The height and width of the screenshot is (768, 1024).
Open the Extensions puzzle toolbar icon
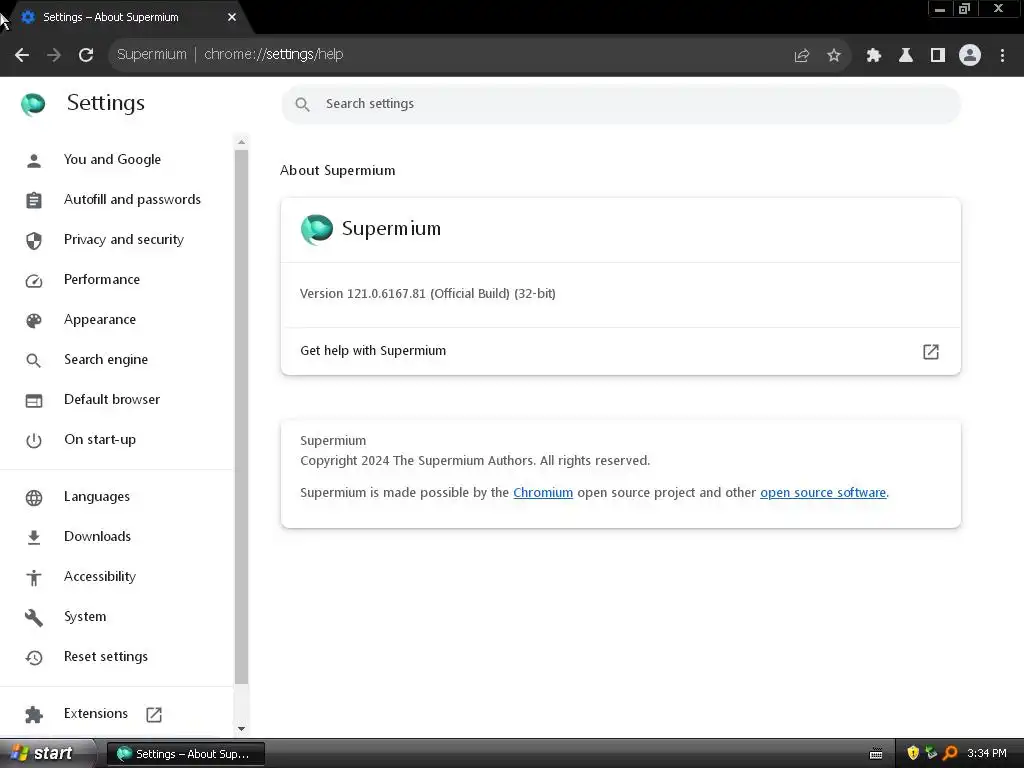pos(873,56)
